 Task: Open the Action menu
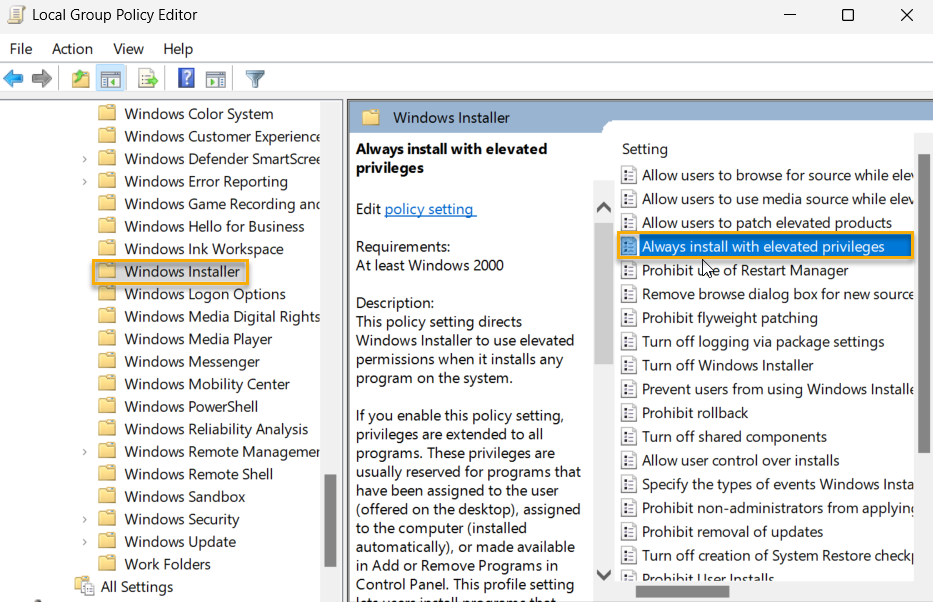pos(72,48)
